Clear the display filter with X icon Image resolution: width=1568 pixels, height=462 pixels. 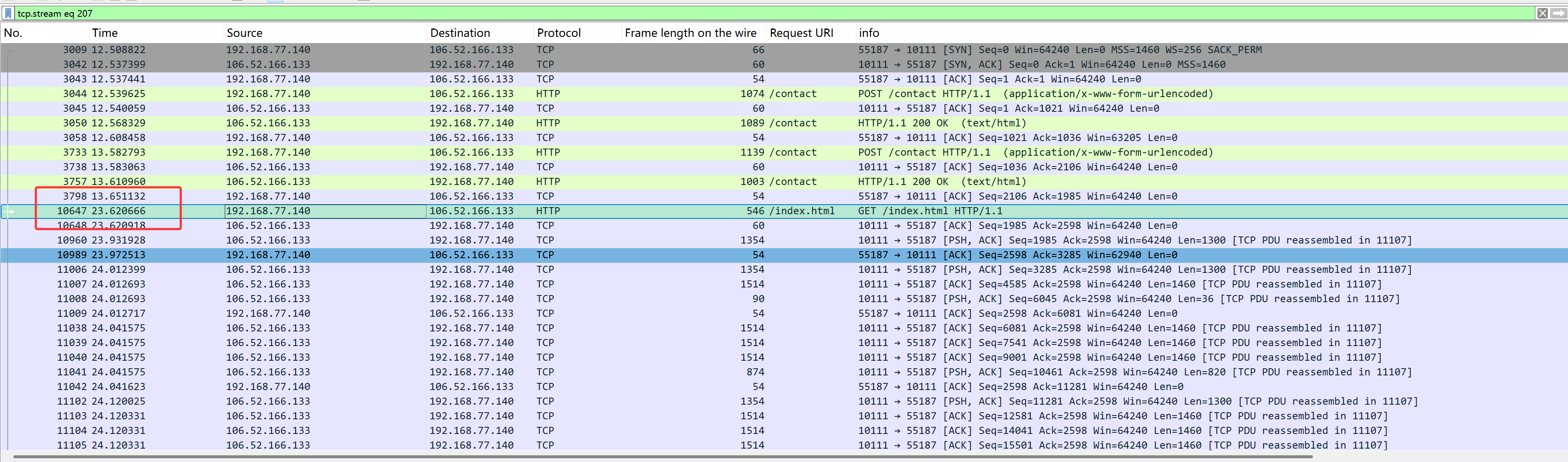(x=1542, y=13)
